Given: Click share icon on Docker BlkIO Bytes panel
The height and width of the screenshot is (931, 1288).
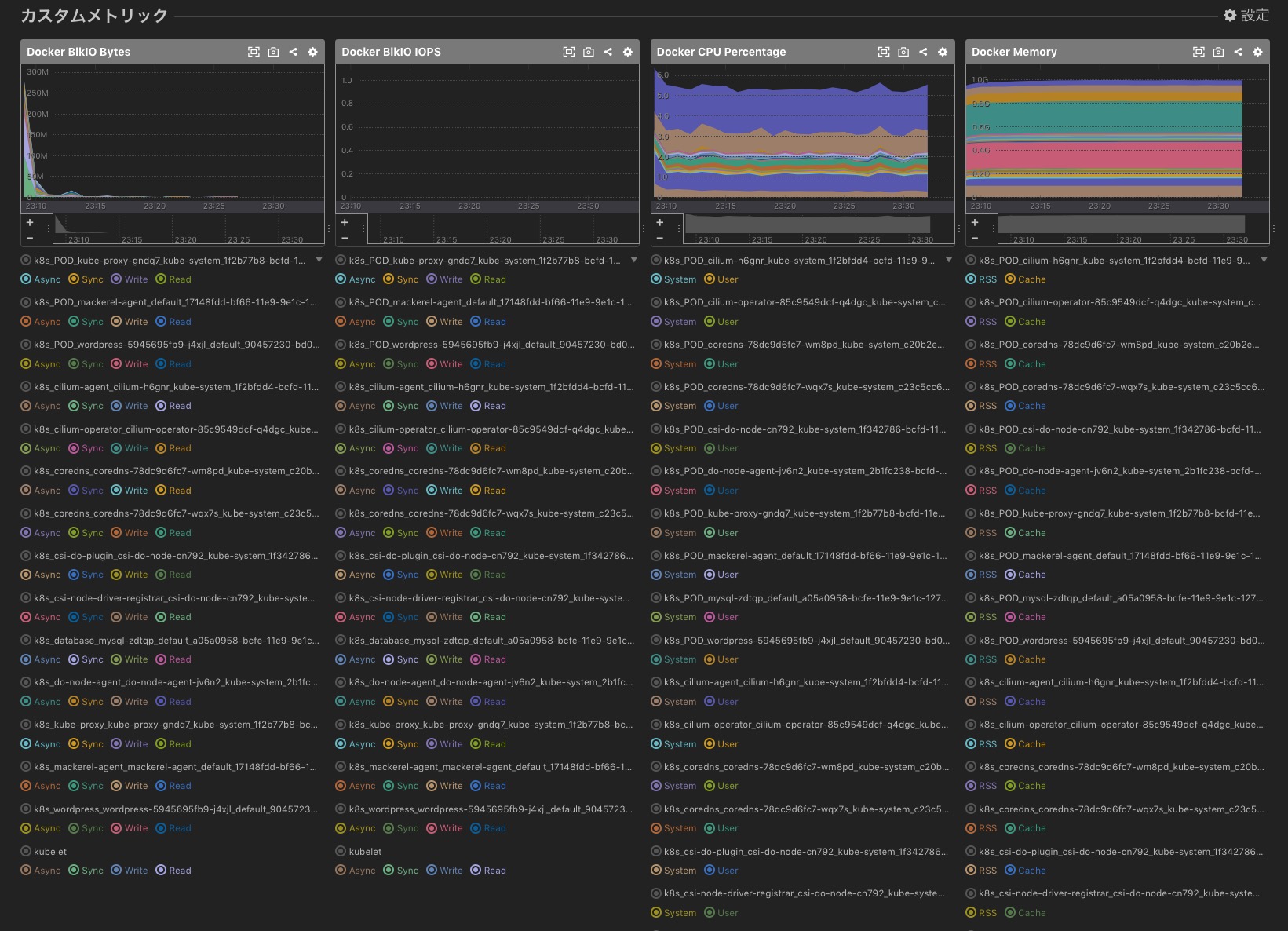Looking at the screenshot, I should (293, 52).
